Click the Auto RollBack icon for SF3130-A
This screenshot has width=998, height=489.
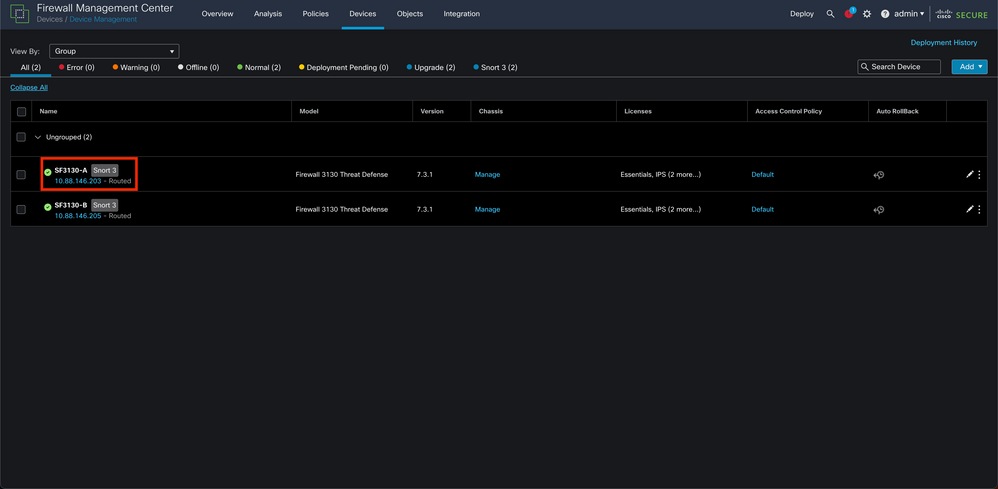[x=878, y=175]
